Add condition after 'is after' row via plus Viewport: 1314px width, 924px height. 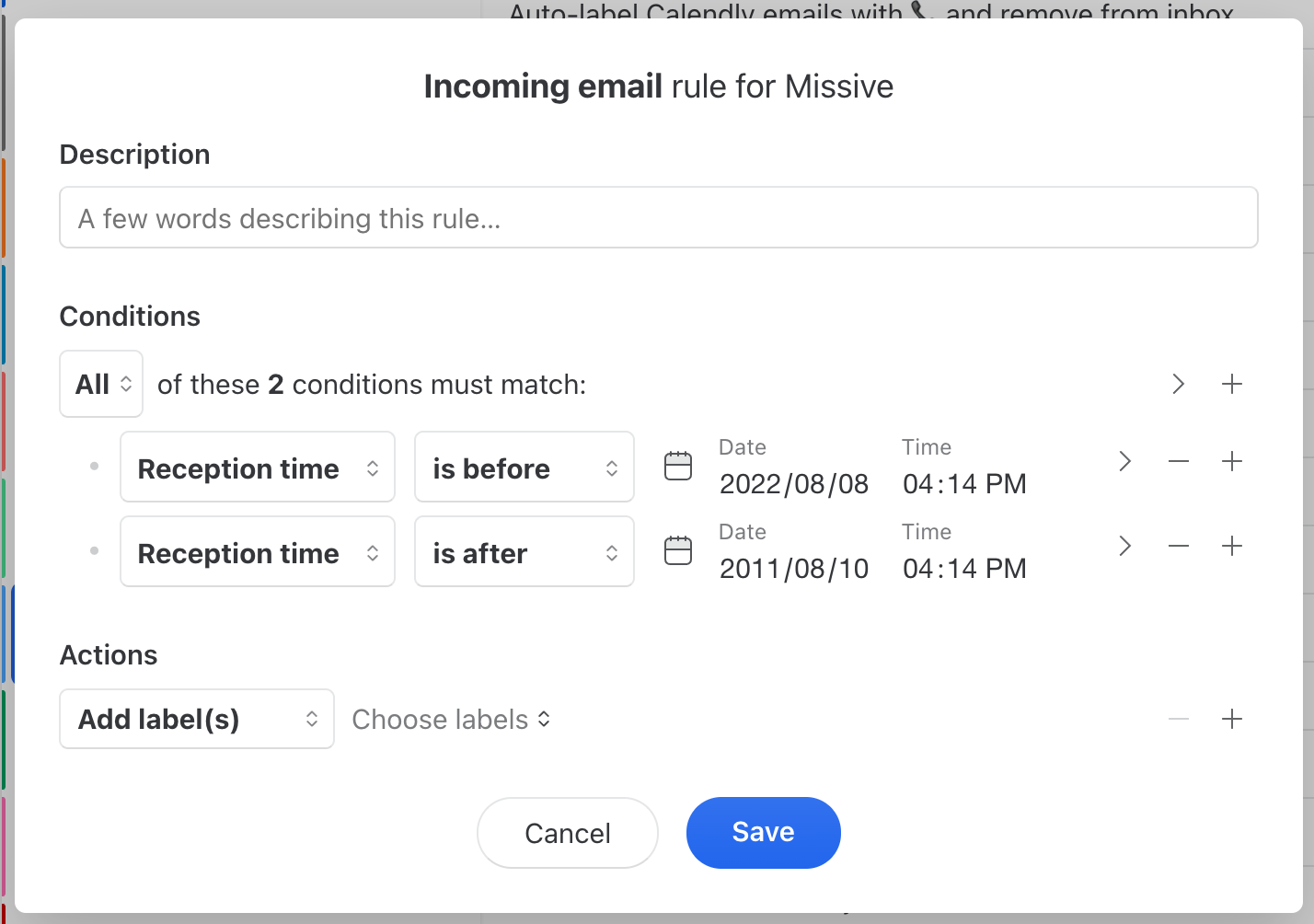click(x=1232, y=547)
